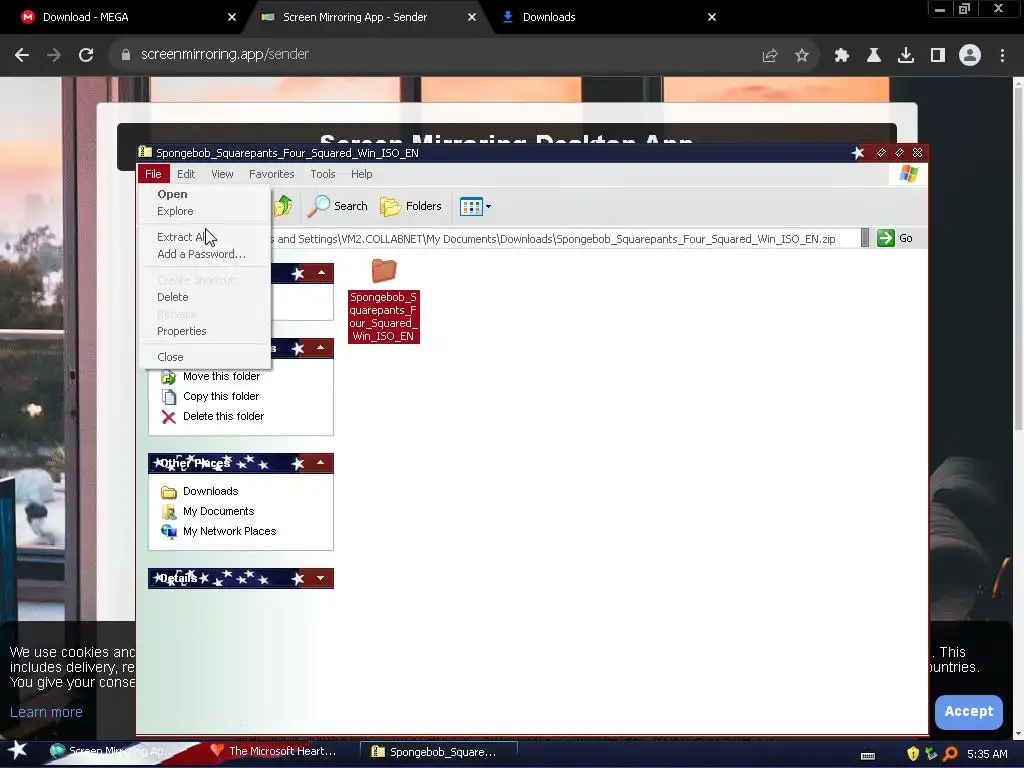Open the Tools menu

coord(323,174)
